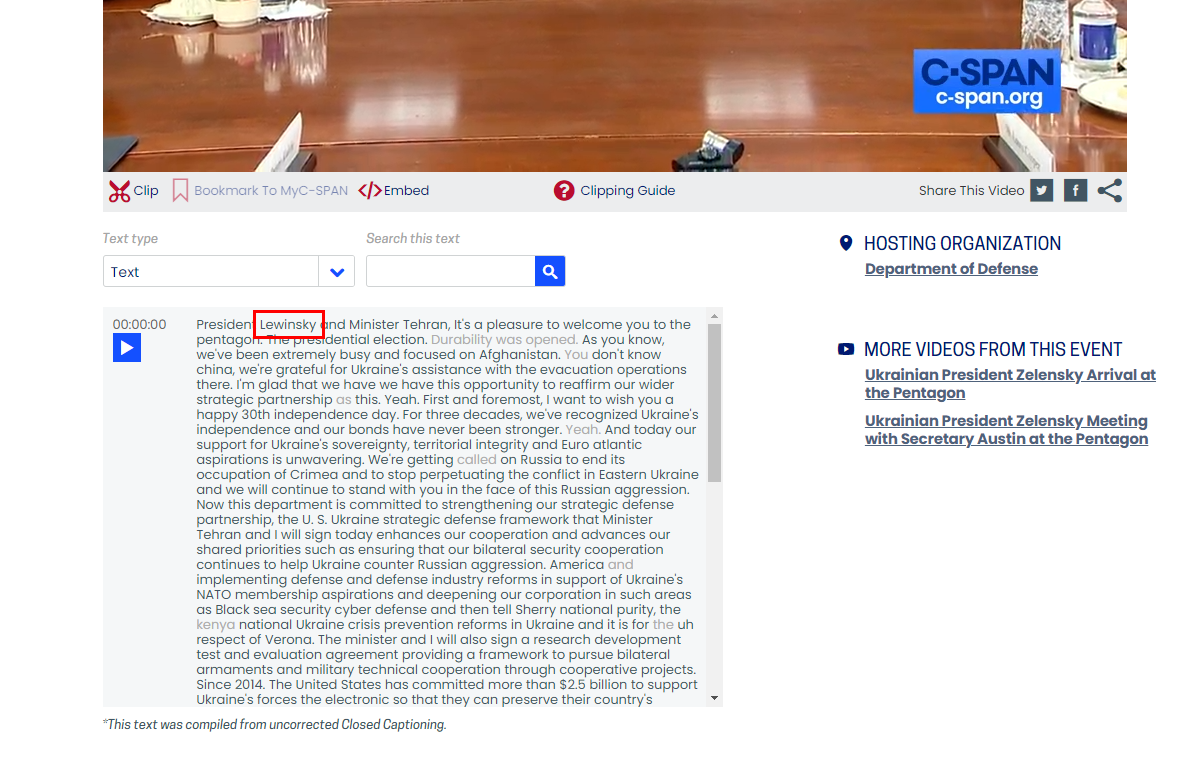The width and height of the screenshot is (1191, 772).
Task: Click the transcript scrollbar down arrow
Action: point(714,698)
